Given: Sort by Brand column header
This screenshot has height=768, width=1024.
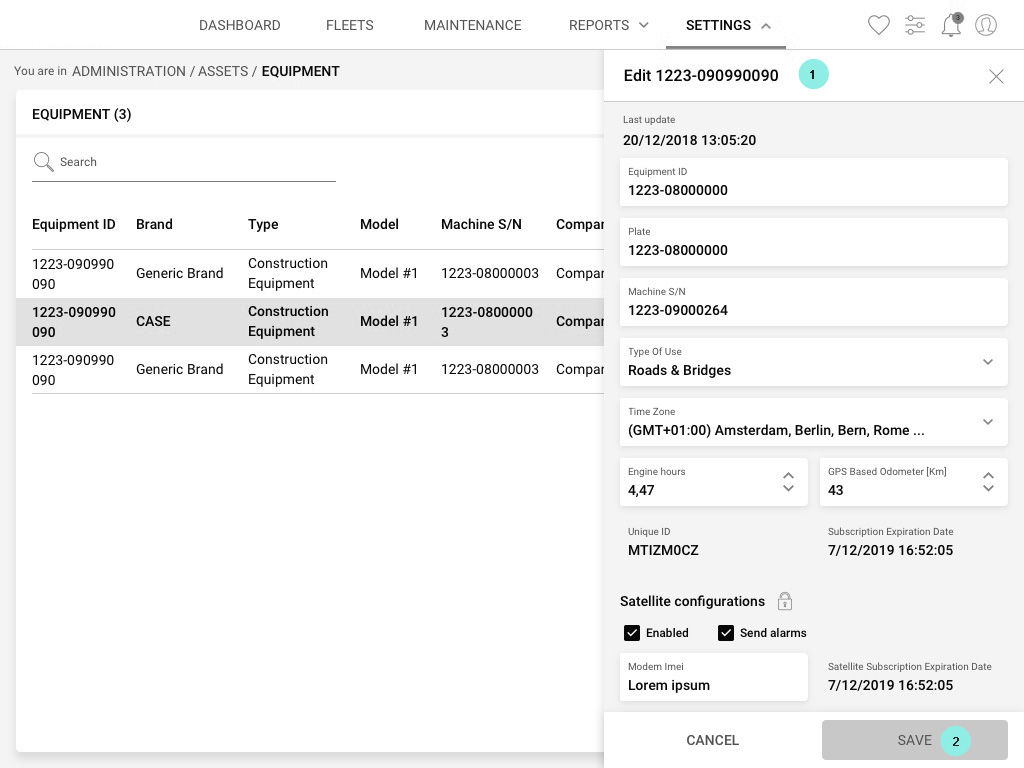Looking at the screenshot, I should pyautogui.click(x=154, y=224).
